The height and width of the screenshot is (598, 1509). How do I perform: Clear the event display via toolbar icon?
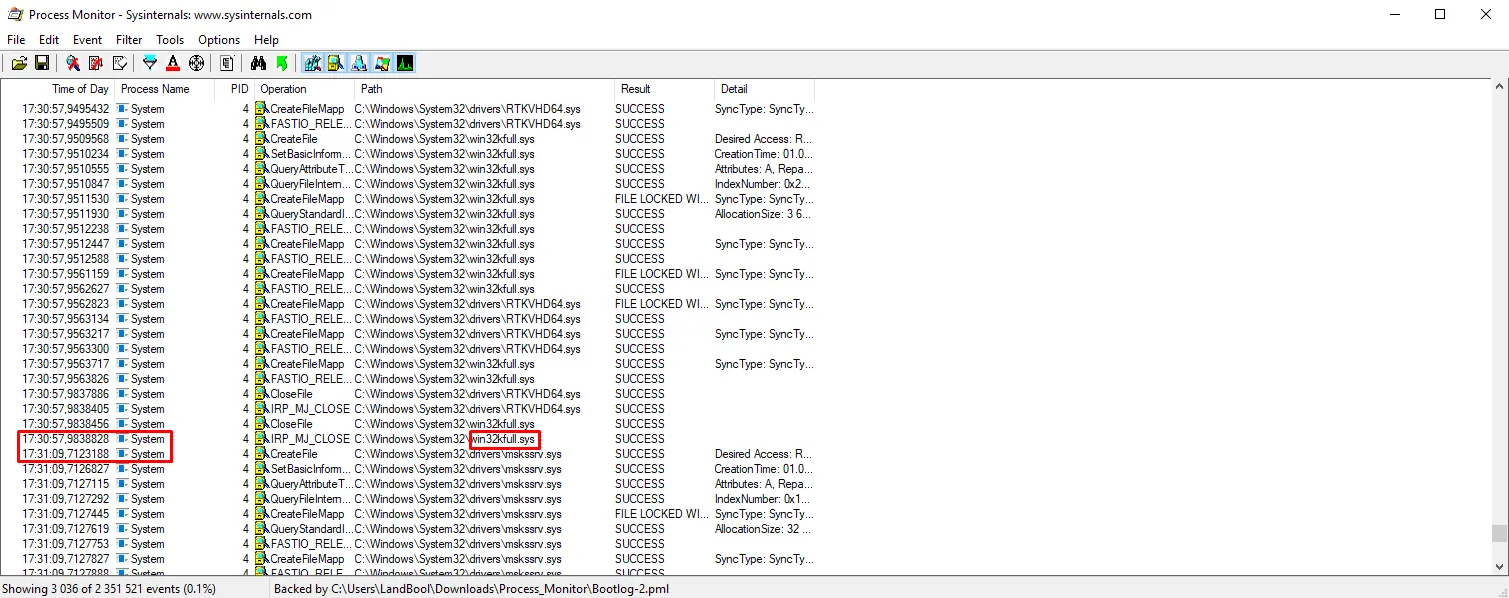[120, 63]
